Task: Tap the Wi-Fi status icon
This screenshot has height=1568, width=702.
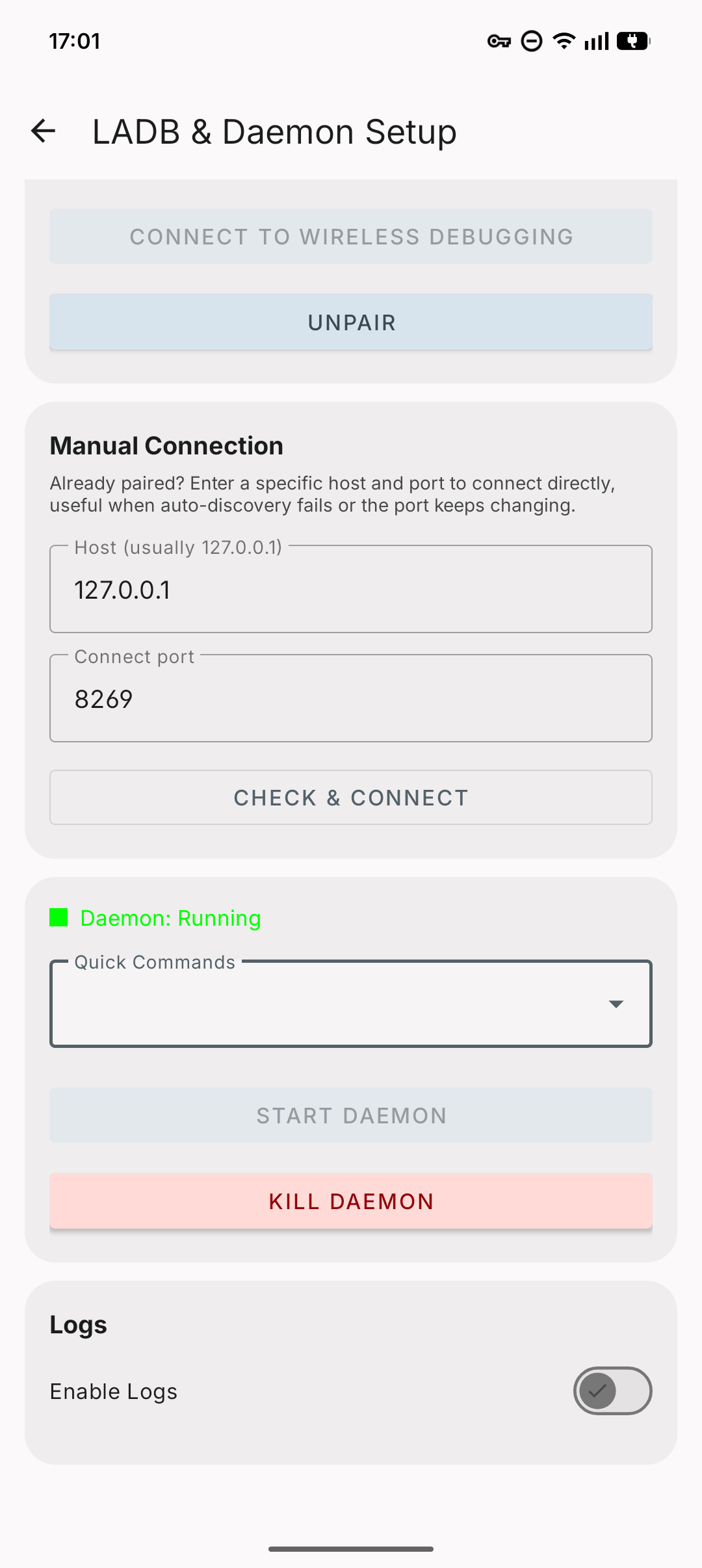Action: (564, 41)
